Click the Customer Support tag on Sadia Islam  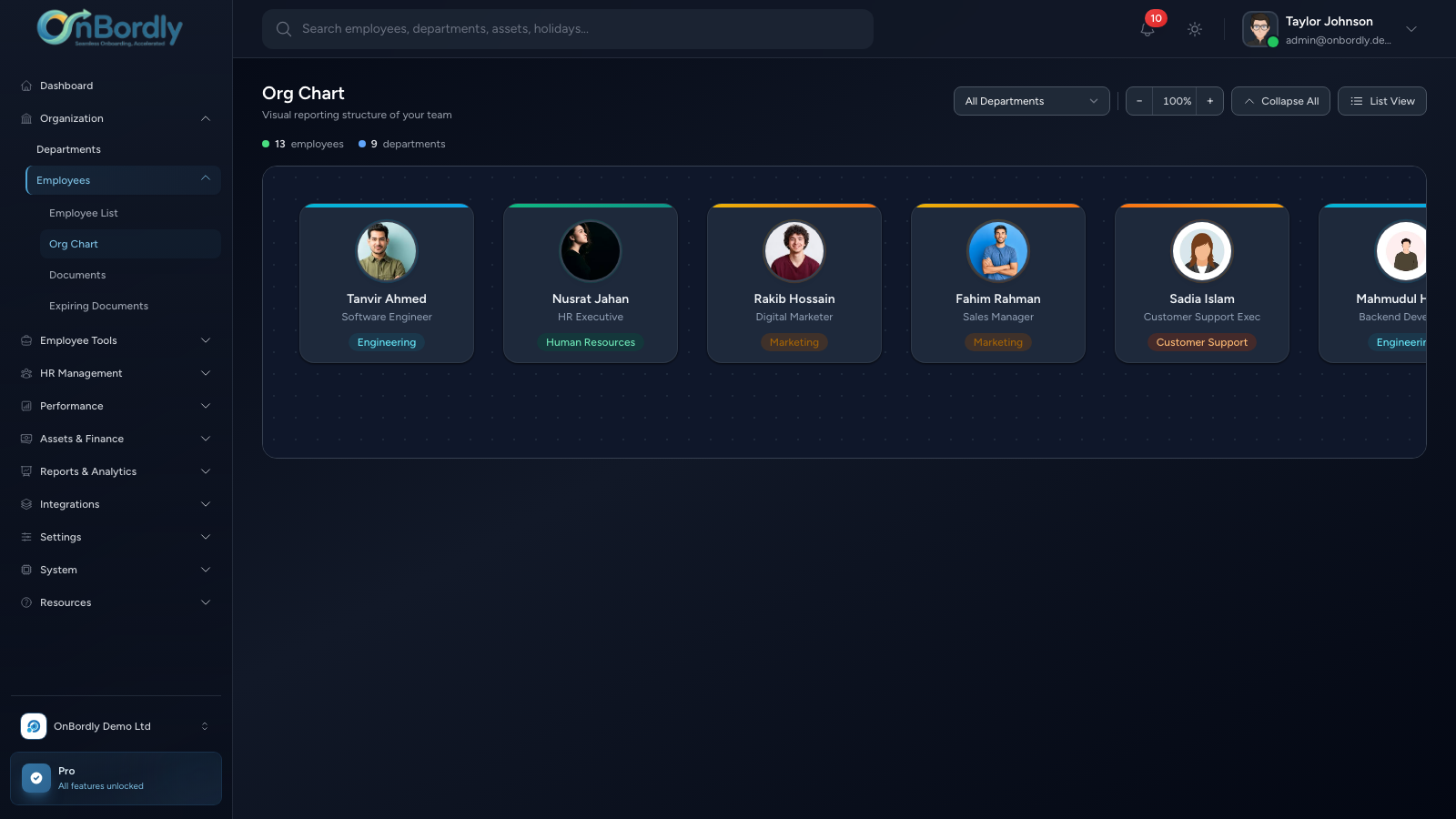[x=1202, y=342]
